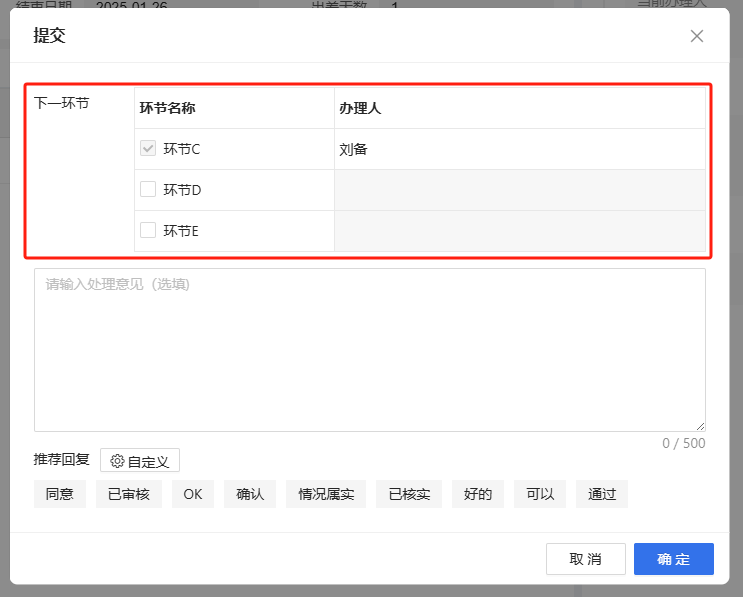Viewport: 743px width, 597px height.
Task: Close the 提交 dialog with X icon
Action: pyautogui.click(x=697, y=36)
